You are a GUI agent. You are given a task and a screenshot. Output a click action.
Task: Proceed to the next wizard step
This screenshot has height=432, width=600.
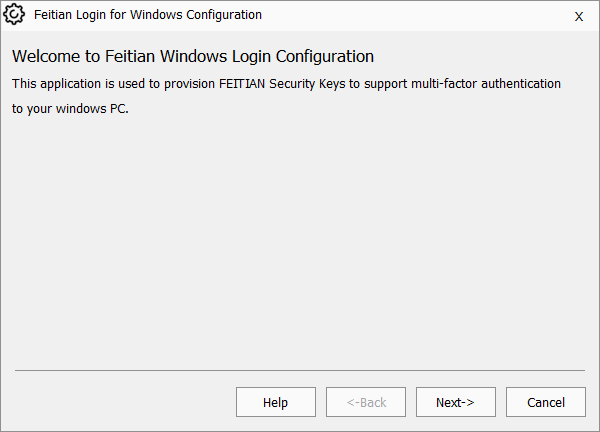(455, 402)
